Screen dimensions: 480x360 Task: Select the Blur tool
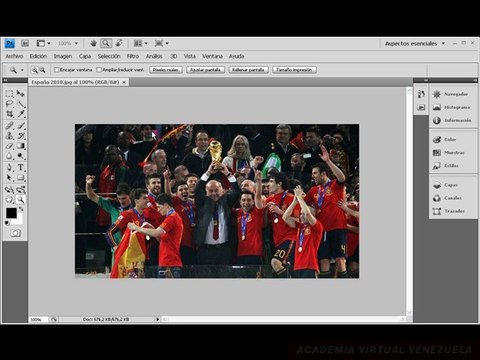point(9,156)
